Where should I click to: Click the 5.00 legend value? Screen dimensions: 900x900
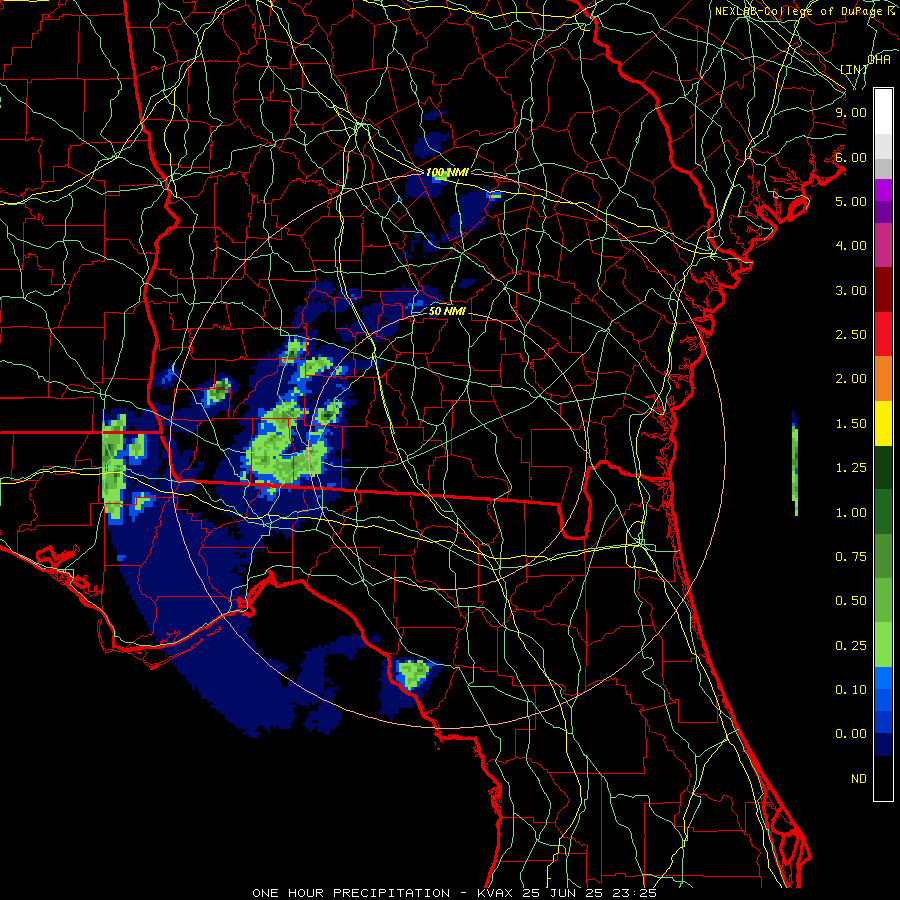coord(851,201)
